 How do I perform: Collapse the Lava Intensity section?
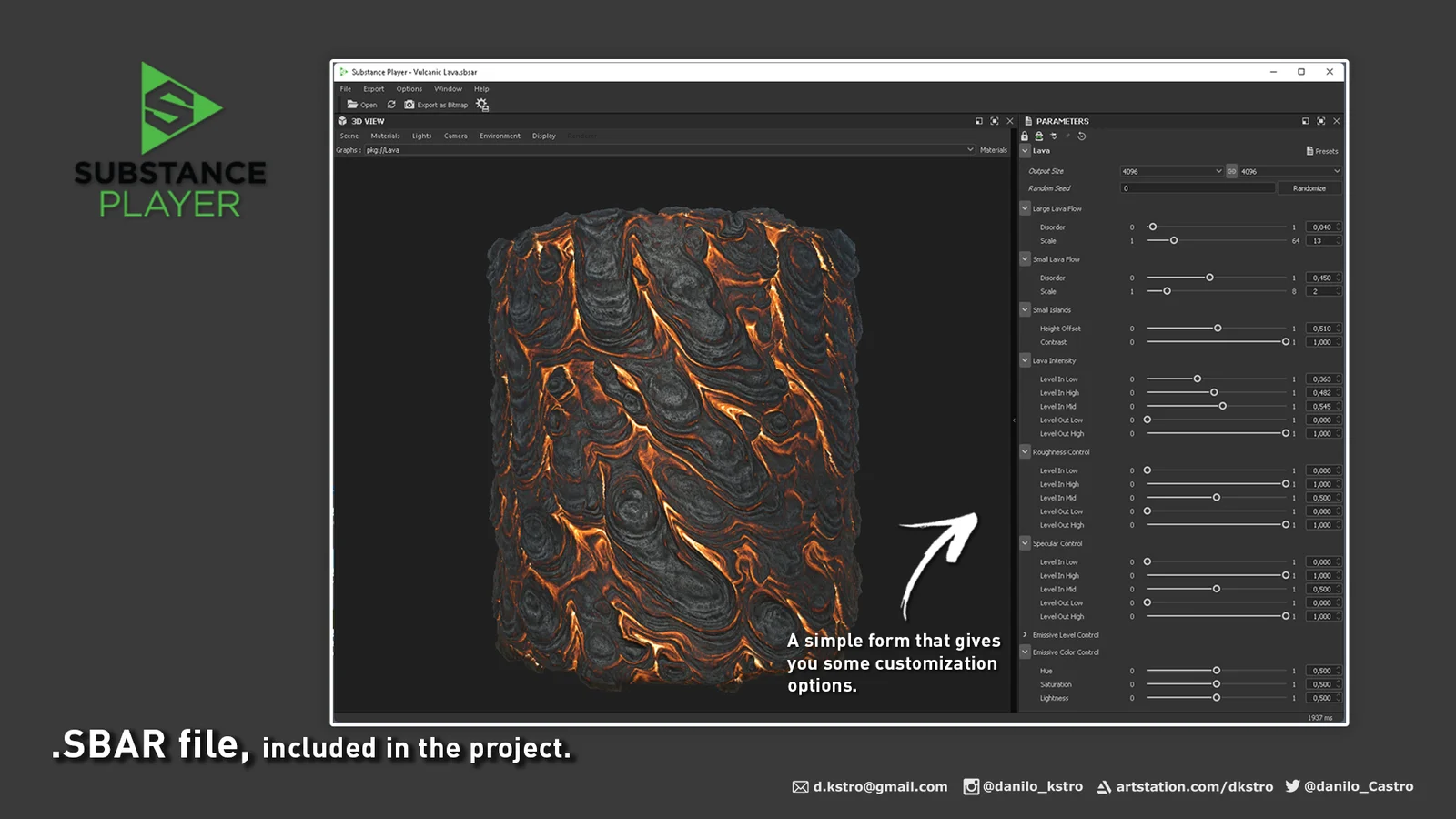click(x=1025, y=360)
